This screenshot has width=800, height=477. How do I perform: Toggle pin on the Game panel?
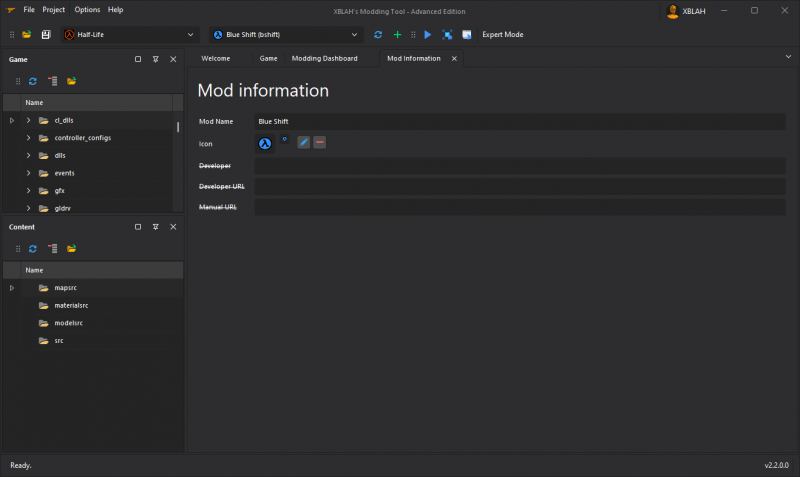(156, 59)
